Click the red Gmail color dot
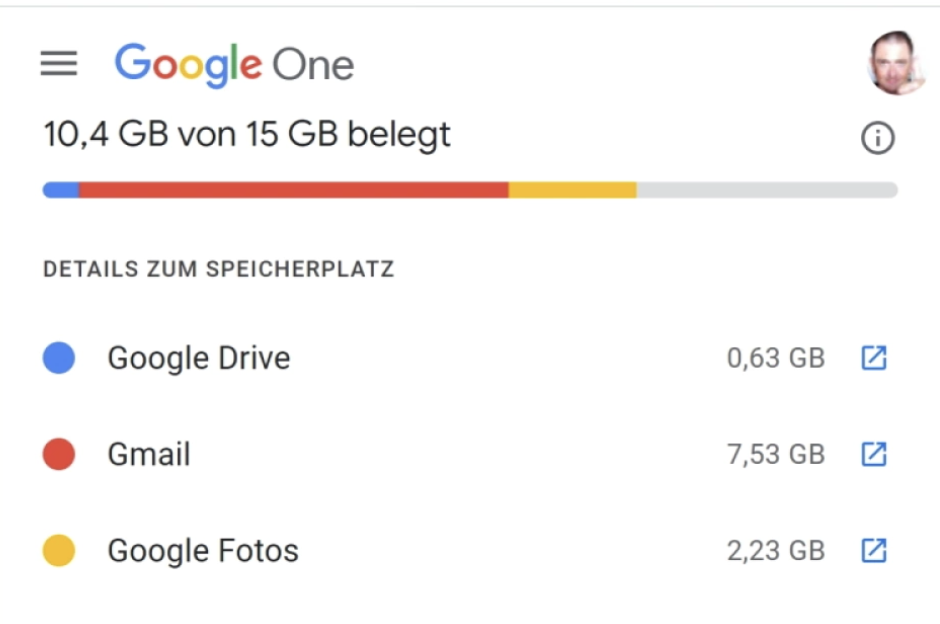Viewport: 940px width, 624px height. (59, 455)
